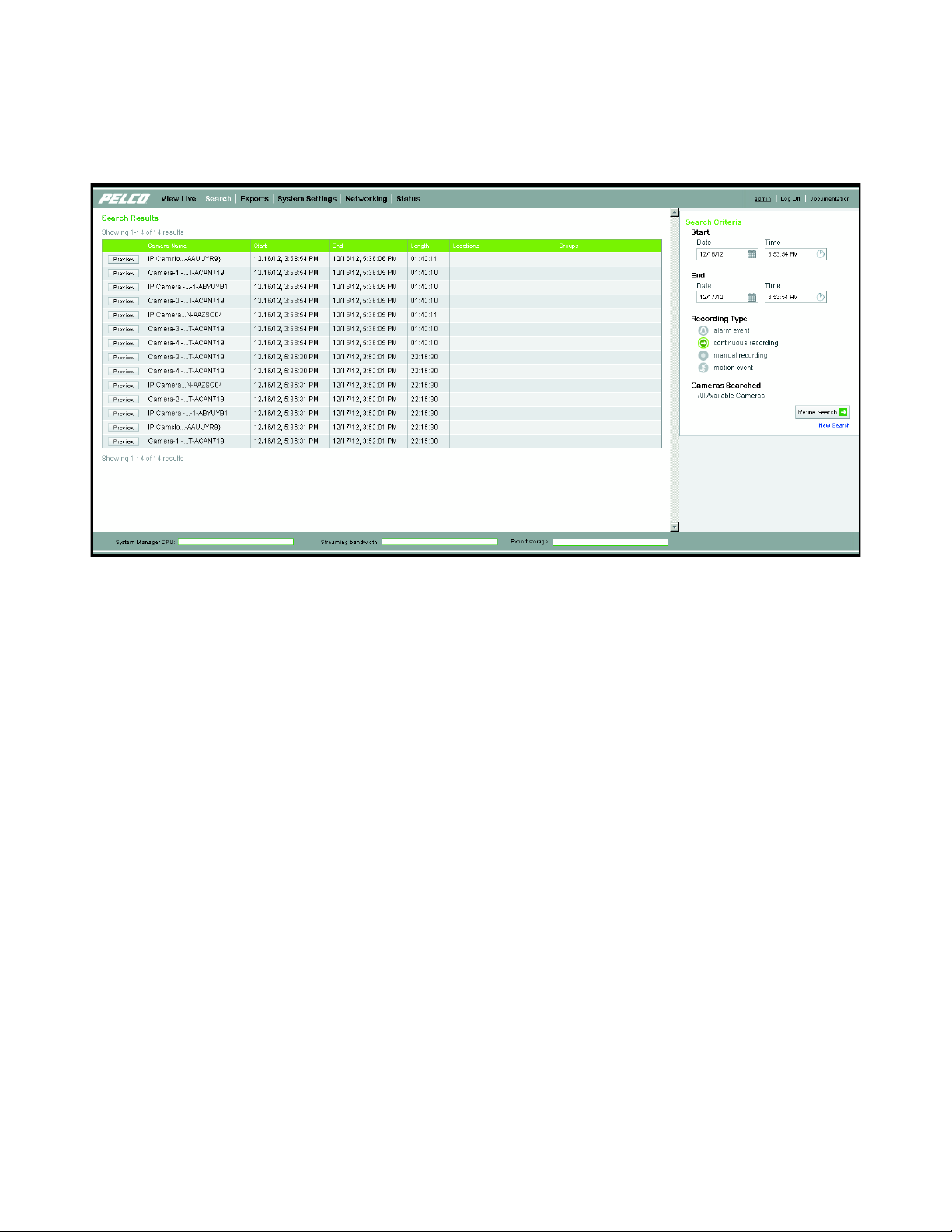Viewport: 952px width, 1232px height.
Task: Preview IP Camera...N-AAZSQ04 recording starting 3:53:54 PM
Action: pos(124,316)
